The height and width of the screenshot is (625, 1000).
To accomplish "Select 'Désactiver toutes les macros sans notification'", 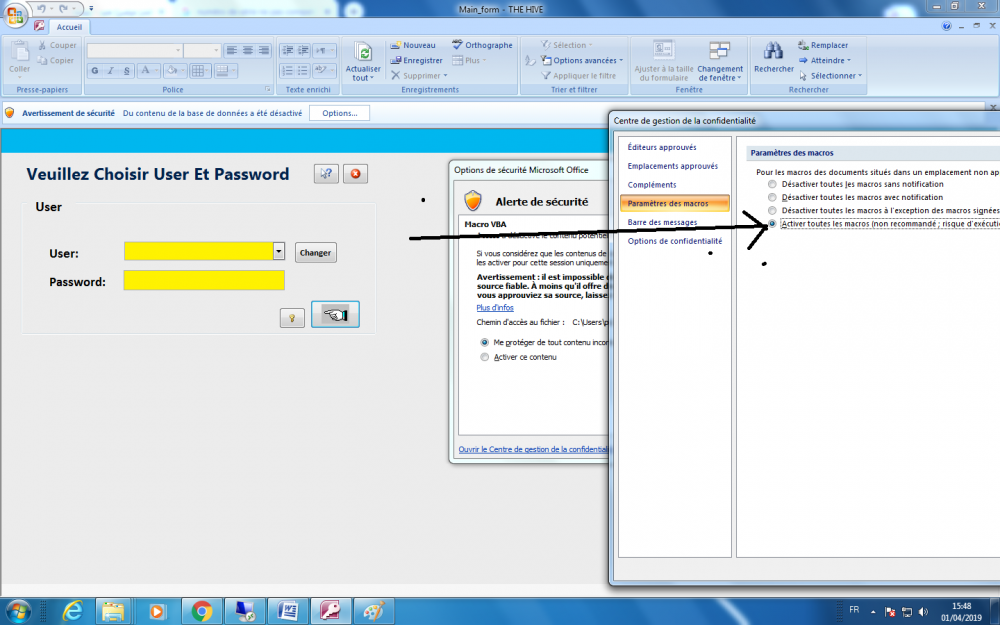I will [x=772, y=184].
